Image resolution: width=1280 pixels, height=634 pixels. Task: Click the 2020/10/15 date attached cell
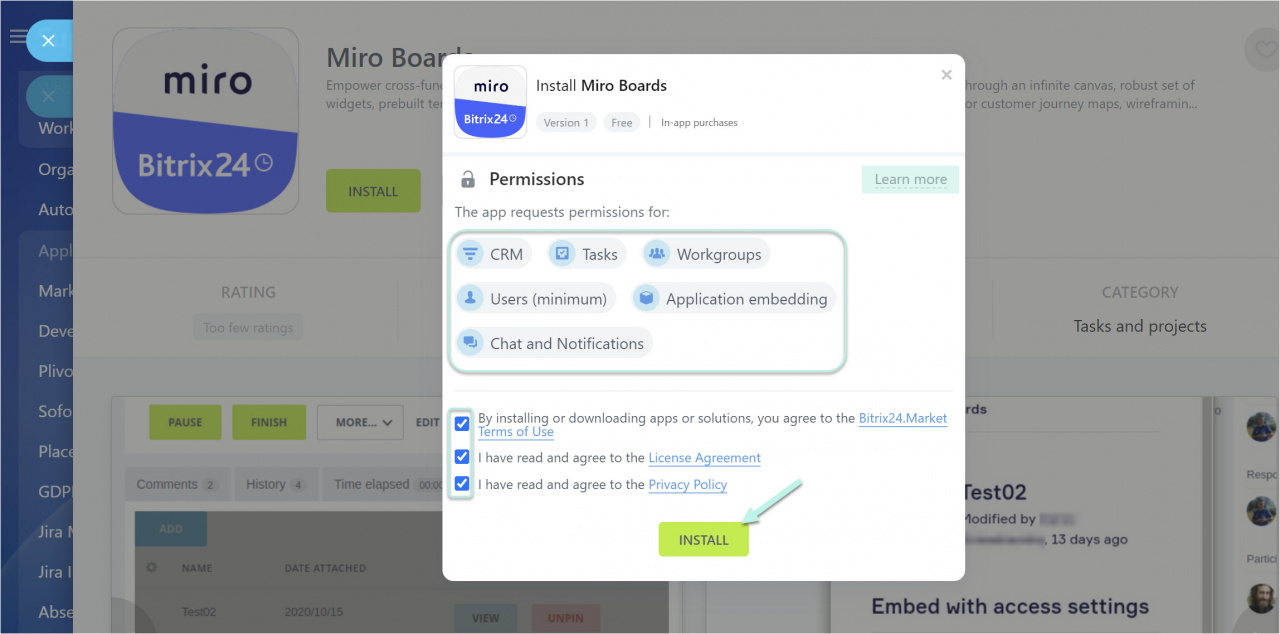coord(315,612)
